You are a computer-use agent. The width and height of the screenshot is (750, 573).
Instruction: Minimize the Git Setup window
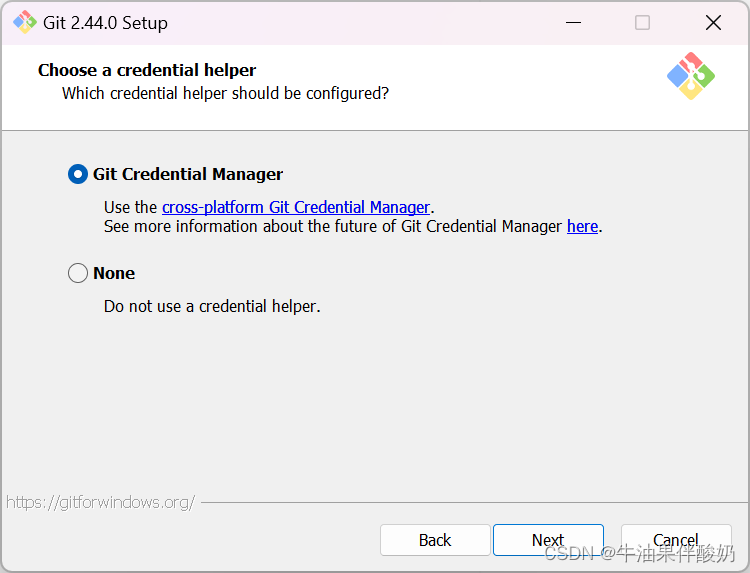click(573, 22)
